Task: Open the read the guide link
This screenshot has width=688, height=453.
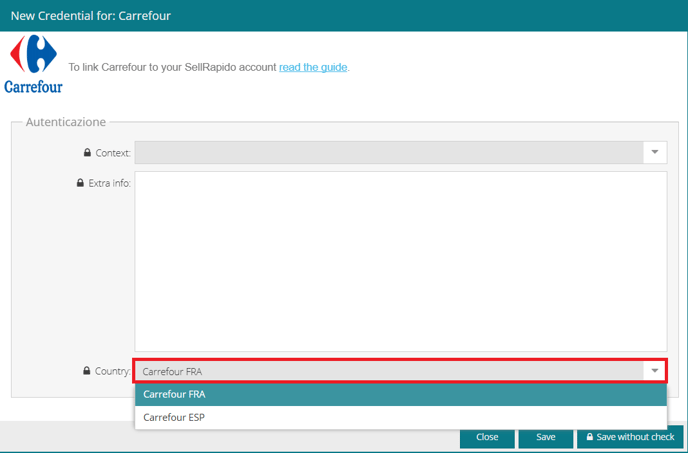Action: pyautogui.click(x=313, y=67)
